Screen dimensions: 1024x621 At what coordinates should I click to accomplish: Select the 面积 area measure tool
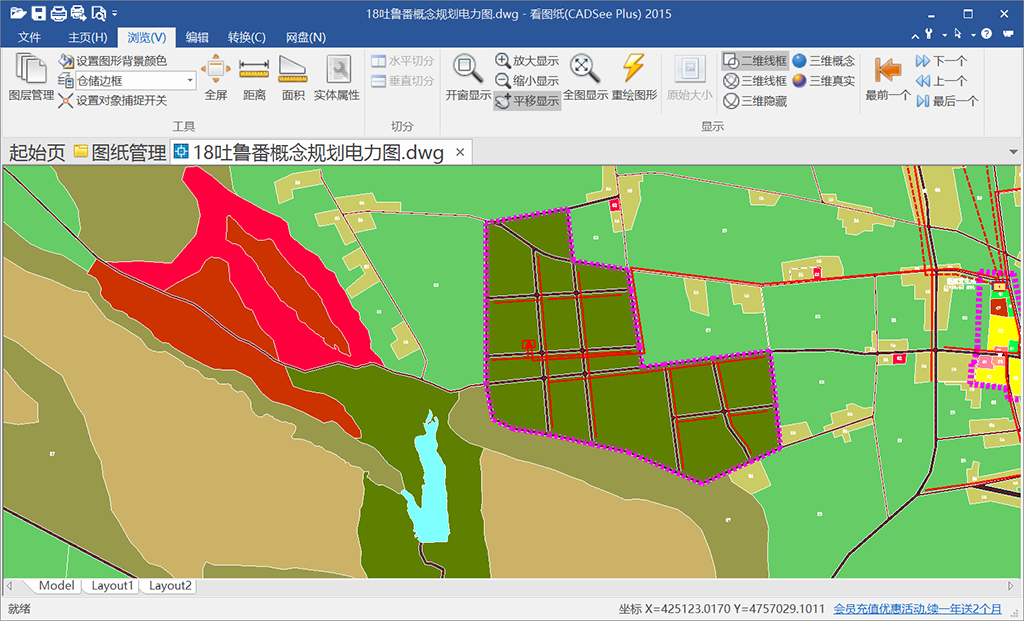tap(293, 76)
